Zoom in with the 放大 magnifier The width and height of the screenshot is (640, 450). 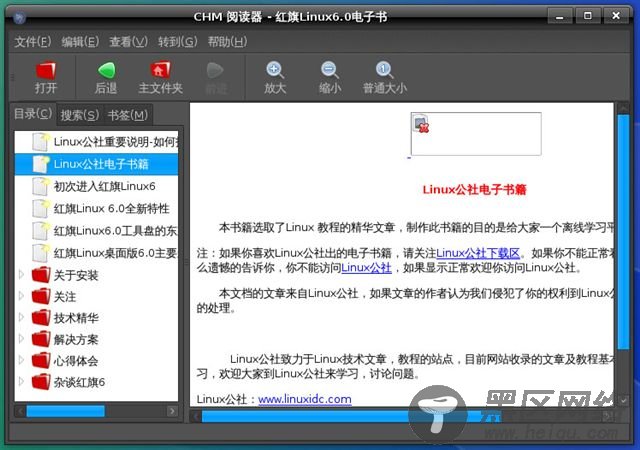click(x=275, y=70)
